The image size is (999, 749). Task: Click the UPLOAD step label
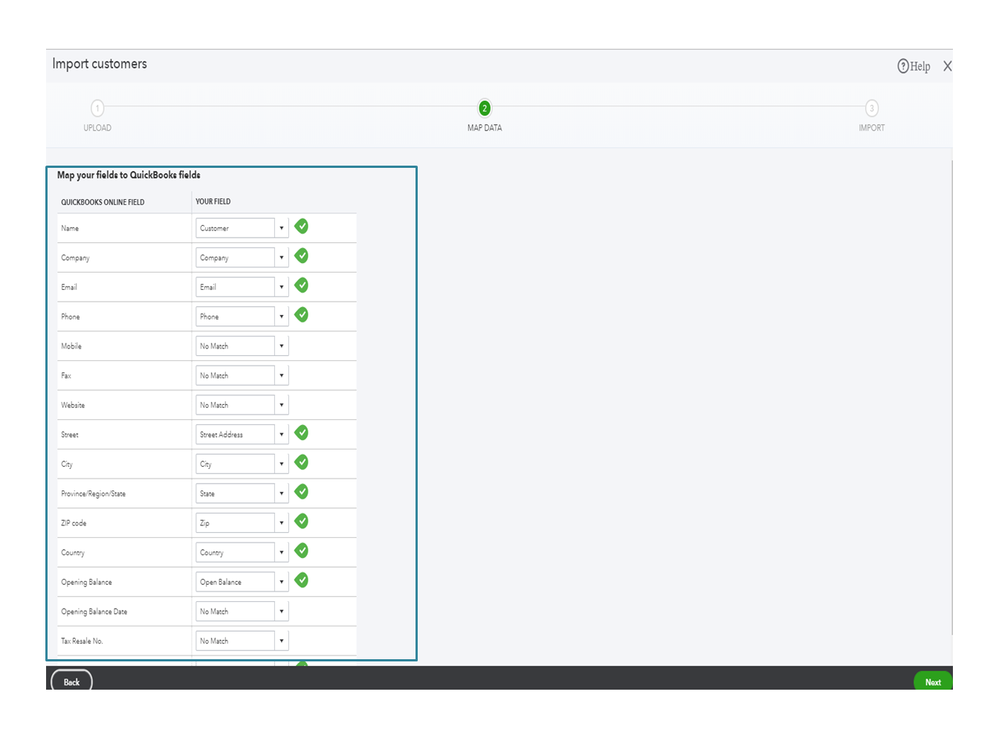pyautogui.click(x=97, y=128)
